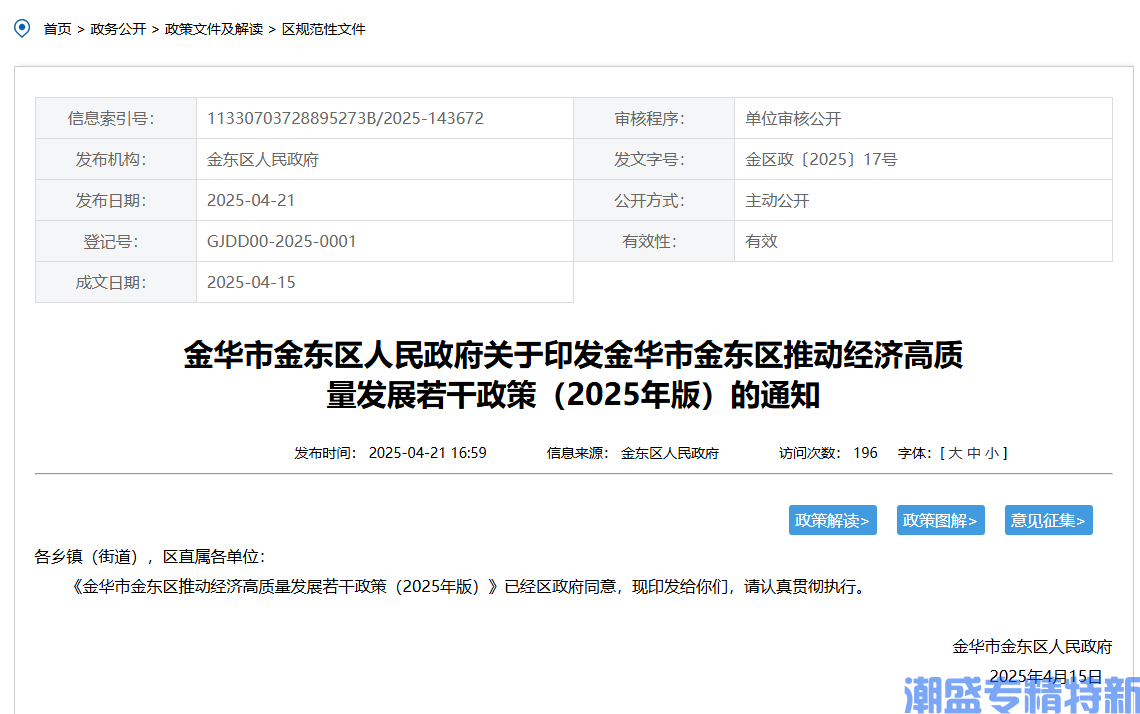Click the 意见征集> button

(1048, 520)
